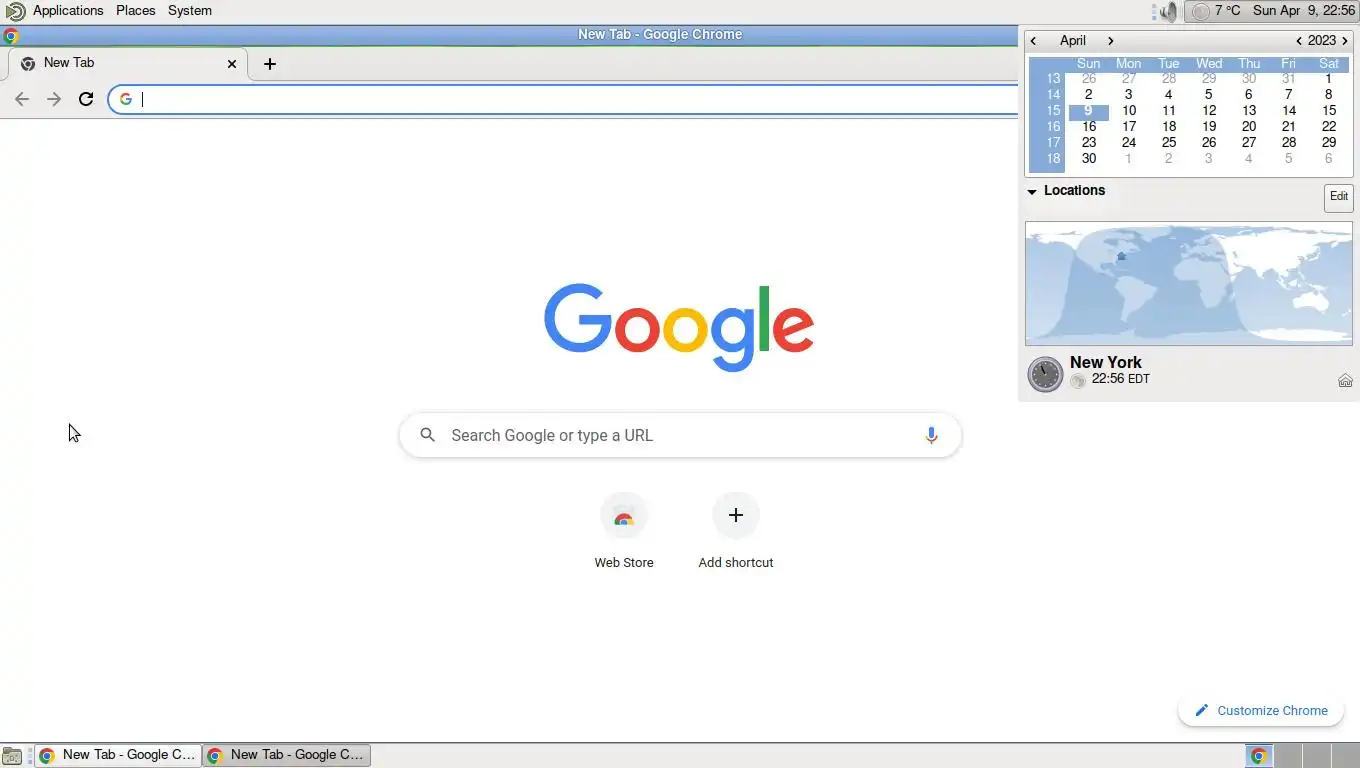
Task: Select April 30 in calendar
Action: (1089, 159)
